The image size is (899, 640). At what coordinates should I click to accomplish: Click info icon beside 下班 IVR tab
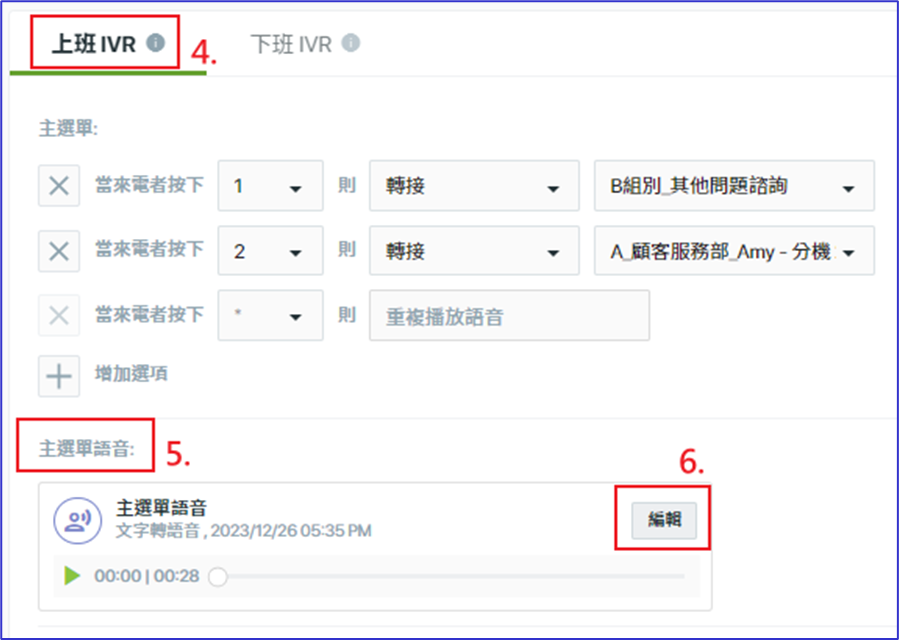tap(351, 42)
